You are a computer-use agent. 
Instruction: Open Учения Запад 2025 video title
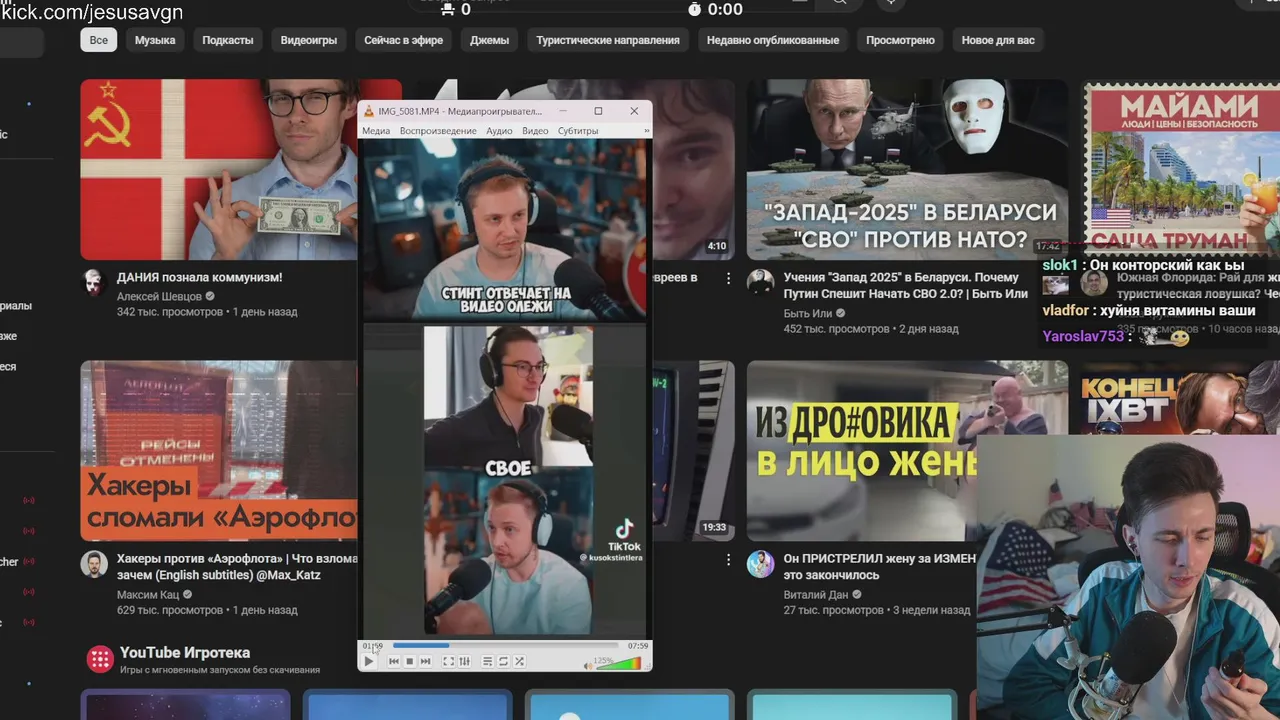(906, 285)
